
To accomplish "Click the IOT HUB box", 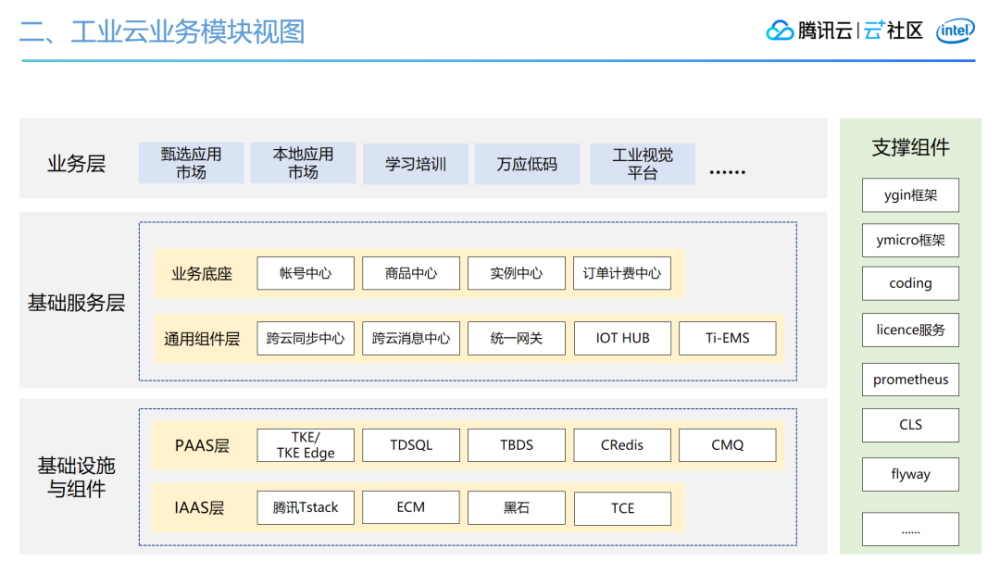I will (622, 339).
